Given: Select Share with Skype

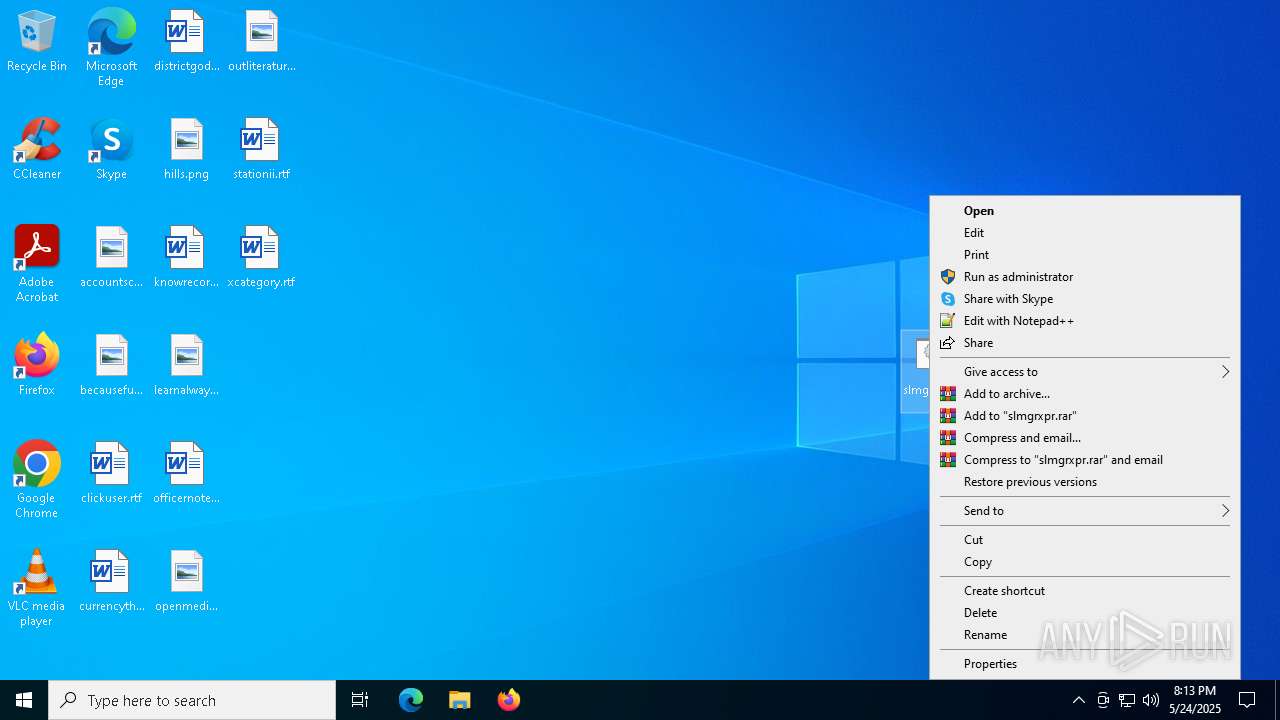Looking at the screenshot, I should tap(1085, 299).
